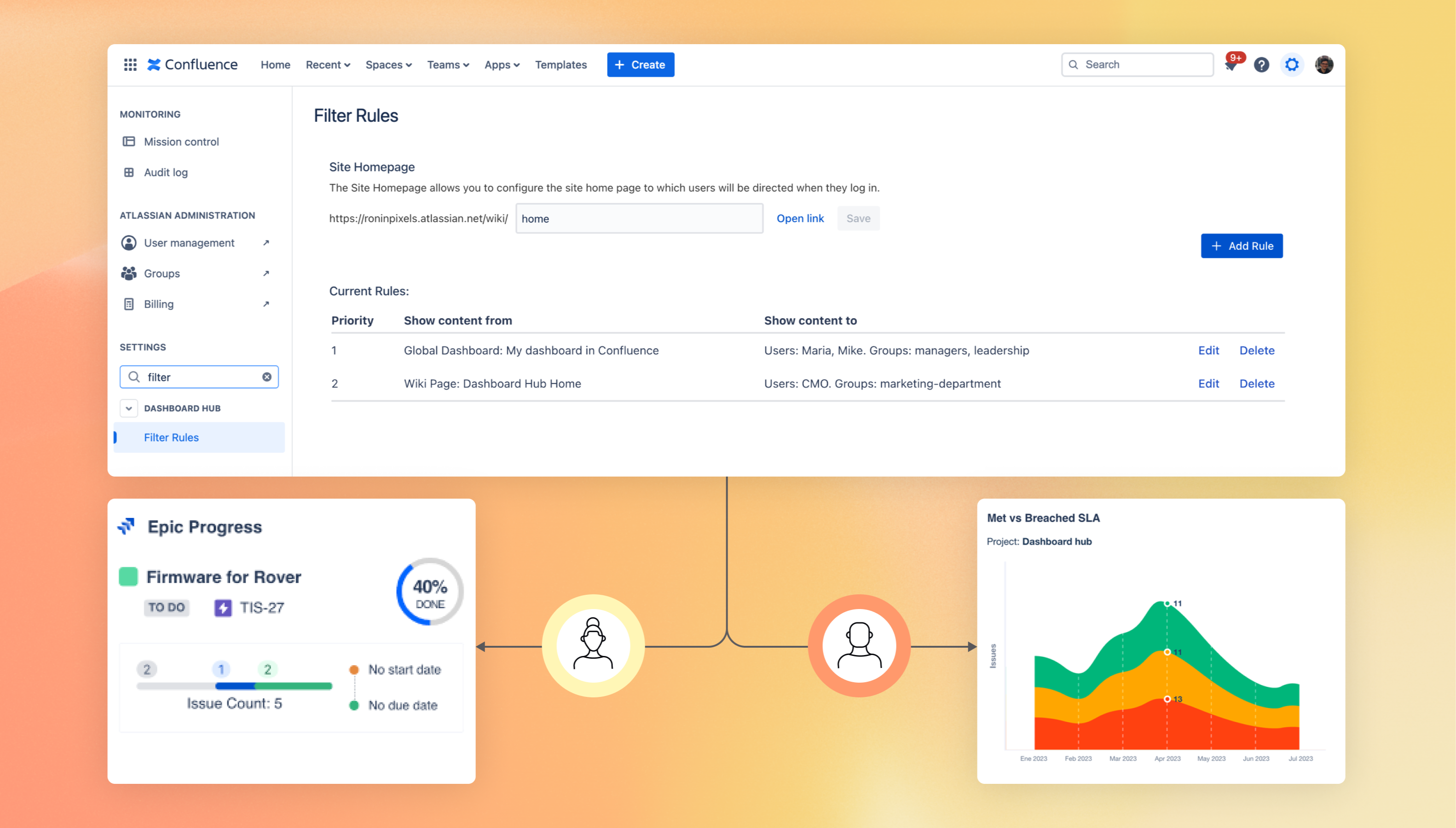Viewport: 1456px width, 828px height.
Task: Open Mission control in sidebar
Action: (x=181, y=142)
